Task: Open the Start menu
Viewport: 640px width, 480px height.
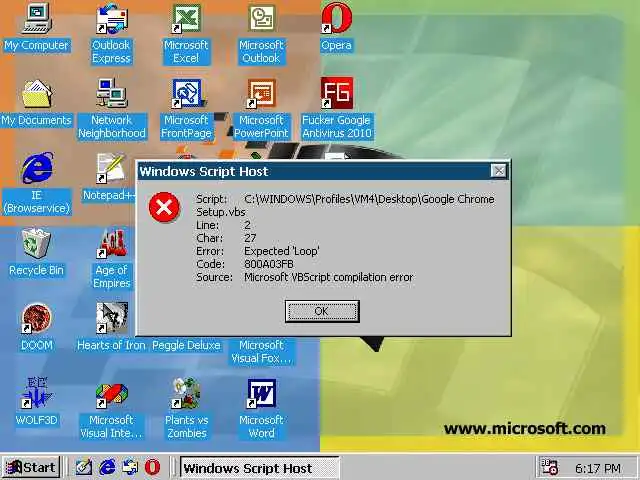Action: coord(31,467)
